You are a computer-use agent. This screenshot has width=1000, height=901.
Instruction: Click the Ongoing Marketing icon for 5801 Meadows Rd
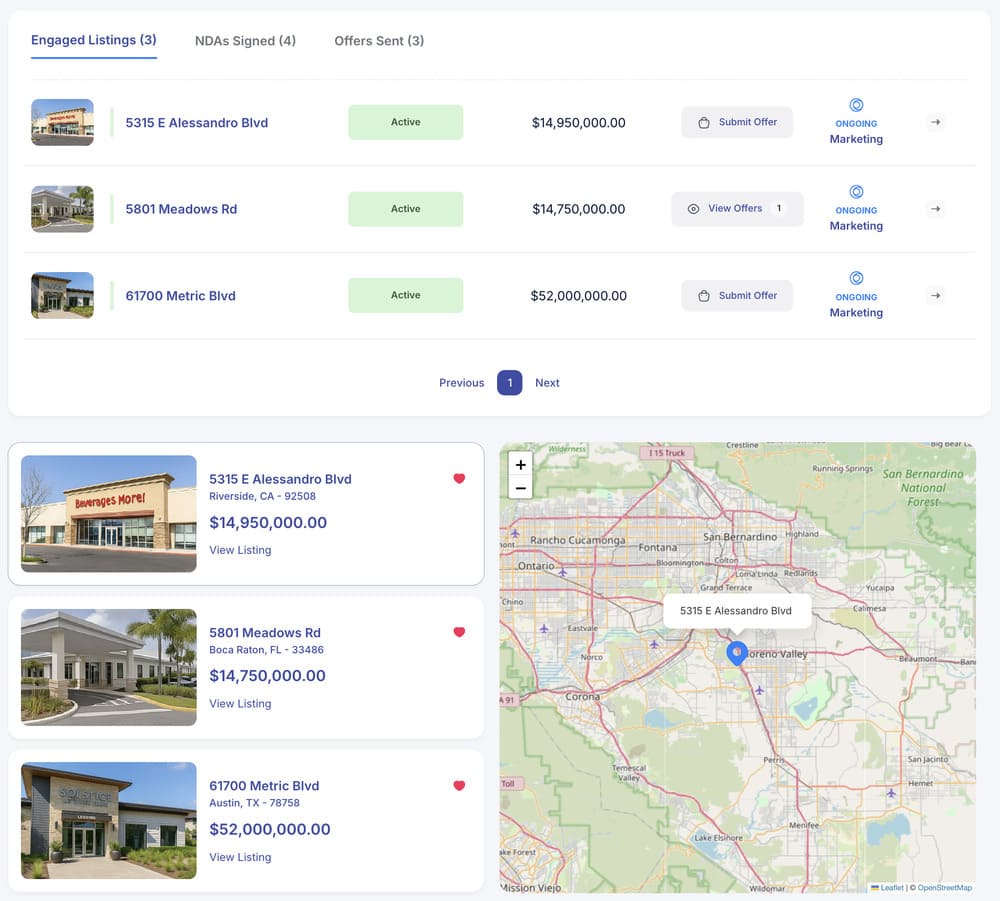856,190
